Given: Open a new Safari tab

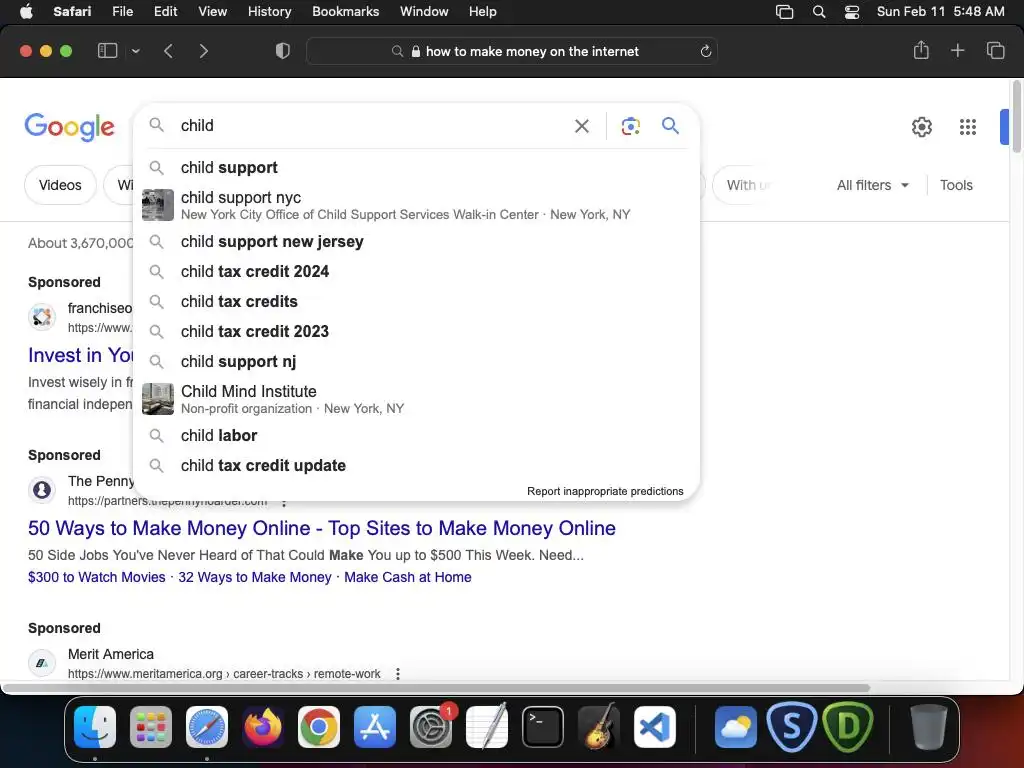Looking at the screenshot, I should [957, 50].
